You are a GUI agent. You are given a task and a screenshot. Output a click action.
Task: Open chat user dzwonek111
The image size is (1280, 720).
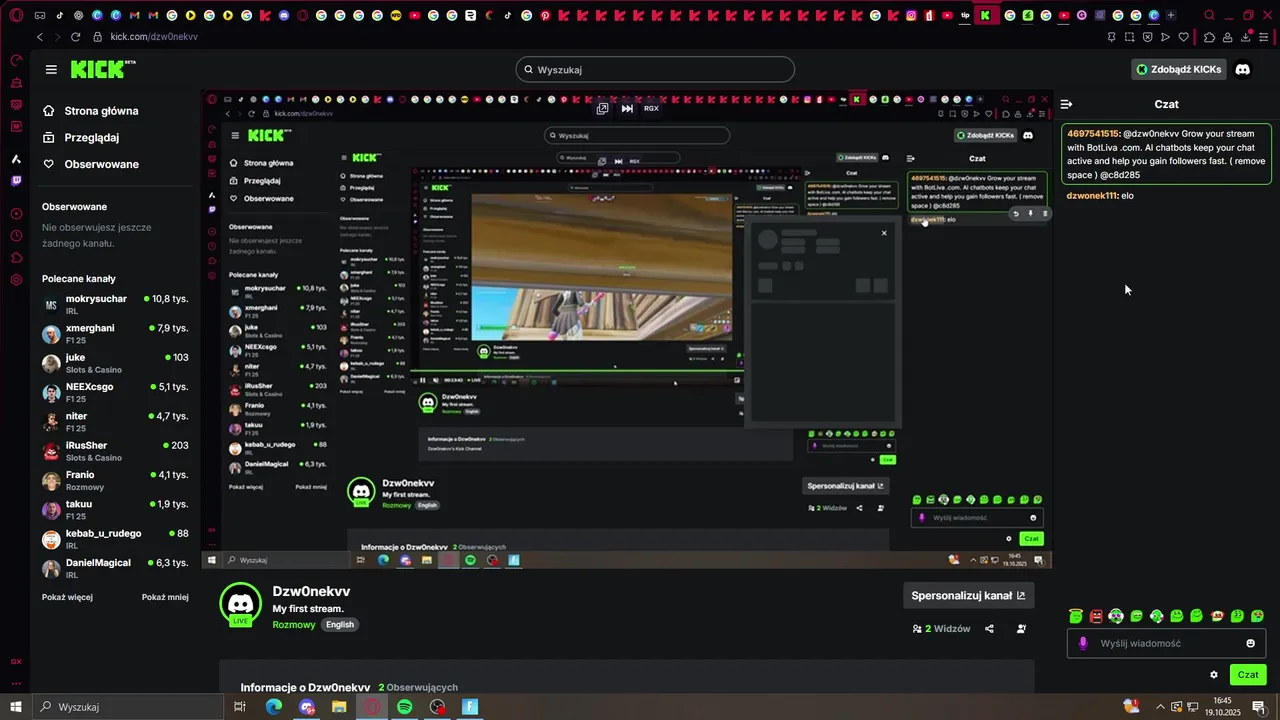click(x=1092, y=196)
